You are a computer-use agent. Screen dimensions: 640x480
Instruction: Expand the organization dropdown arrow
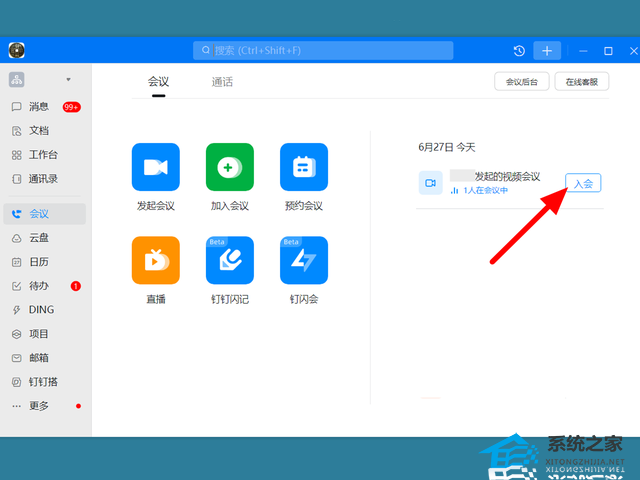pyautogui.click(x=69, y=80)
